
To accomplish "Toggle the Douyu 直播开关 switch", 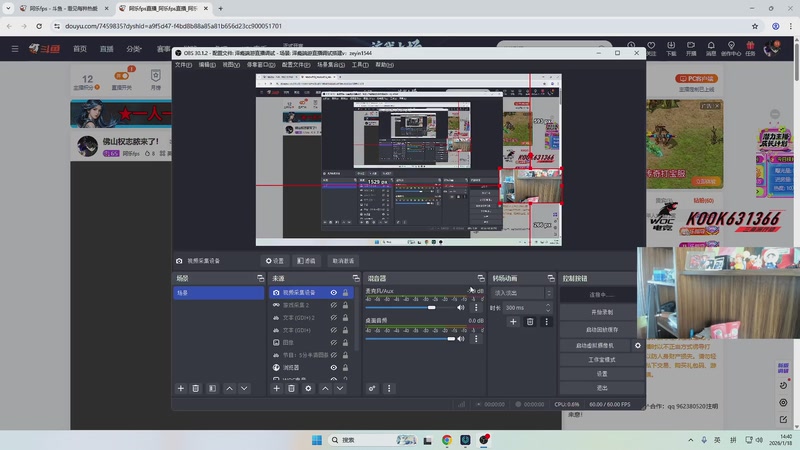I will tap(122, 76).
